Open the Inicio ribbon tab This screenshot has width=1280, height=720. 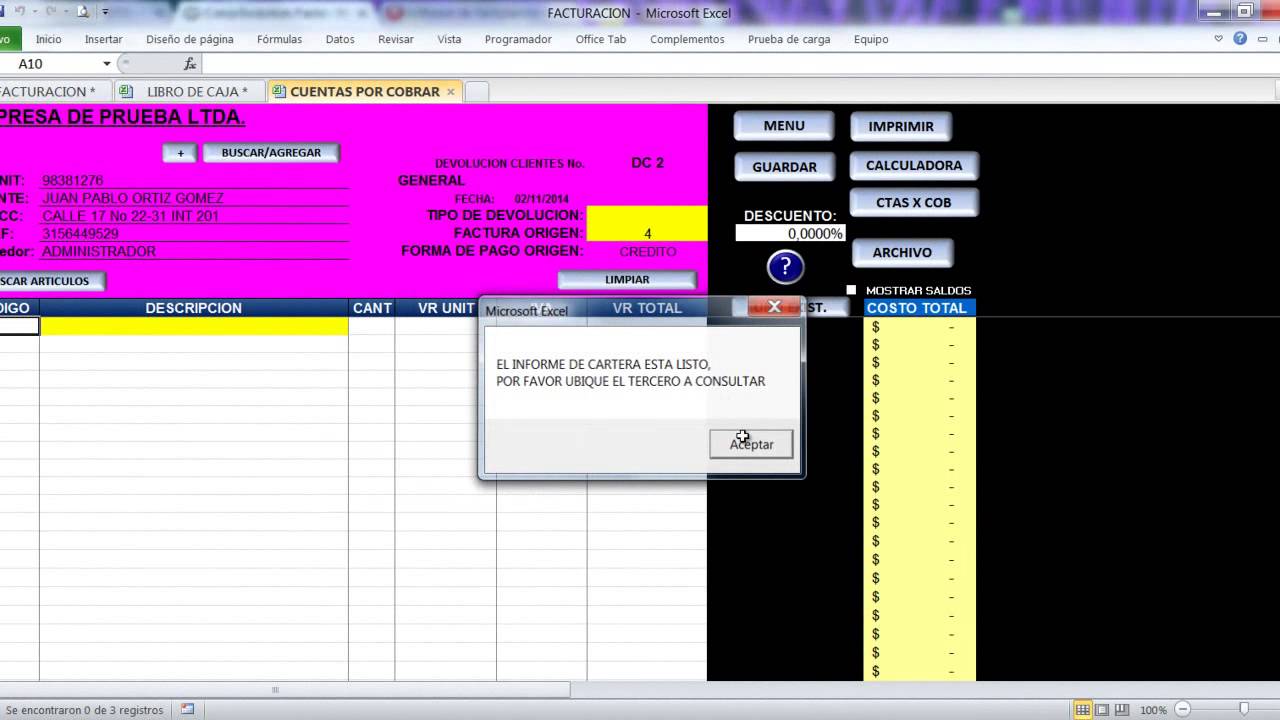(48, 39)
